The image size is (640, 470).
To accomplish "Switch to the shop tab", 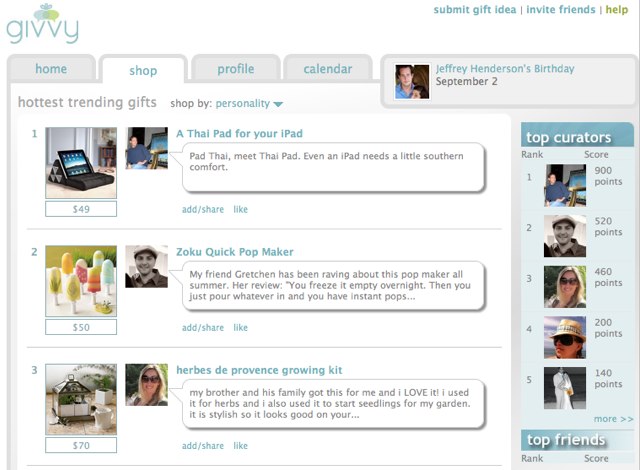I will point(143,70).
